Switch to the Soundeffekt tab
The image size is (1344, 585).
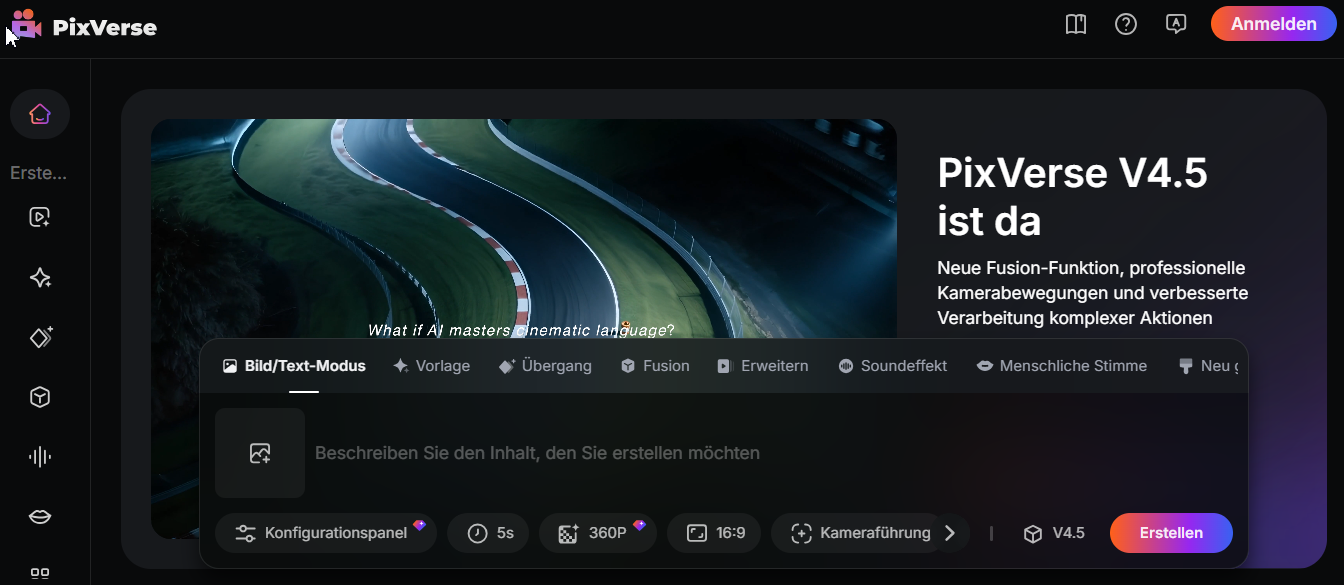click(892, 366)
